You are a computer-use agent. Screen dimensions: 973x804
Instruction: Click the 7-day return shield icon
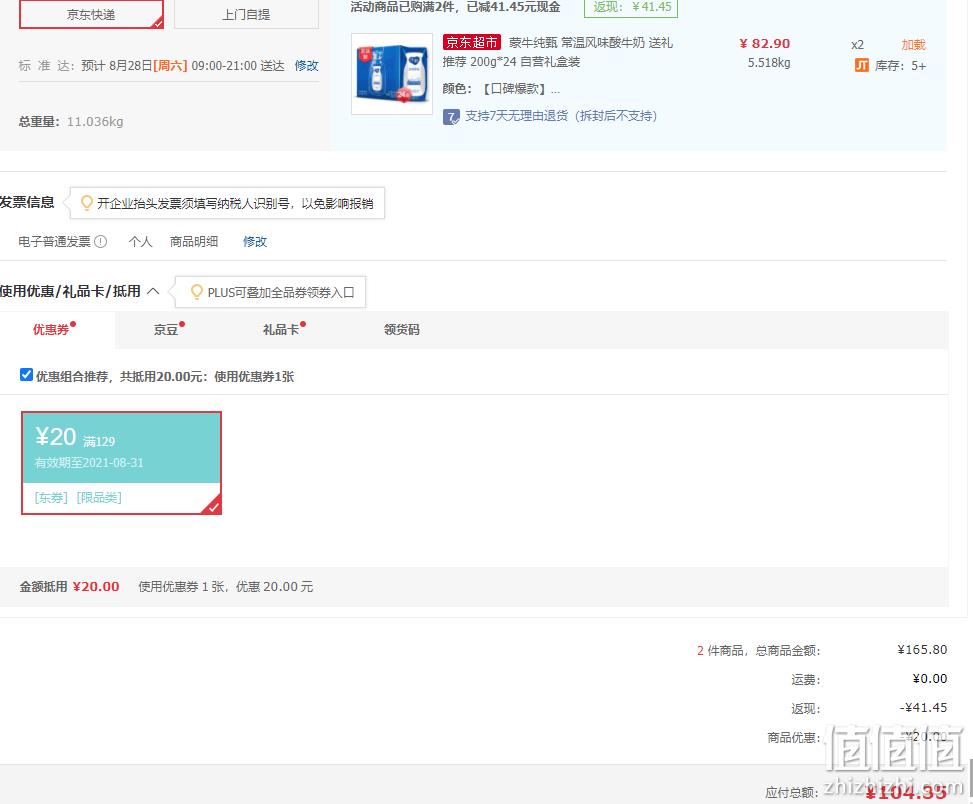pos(451,117)
